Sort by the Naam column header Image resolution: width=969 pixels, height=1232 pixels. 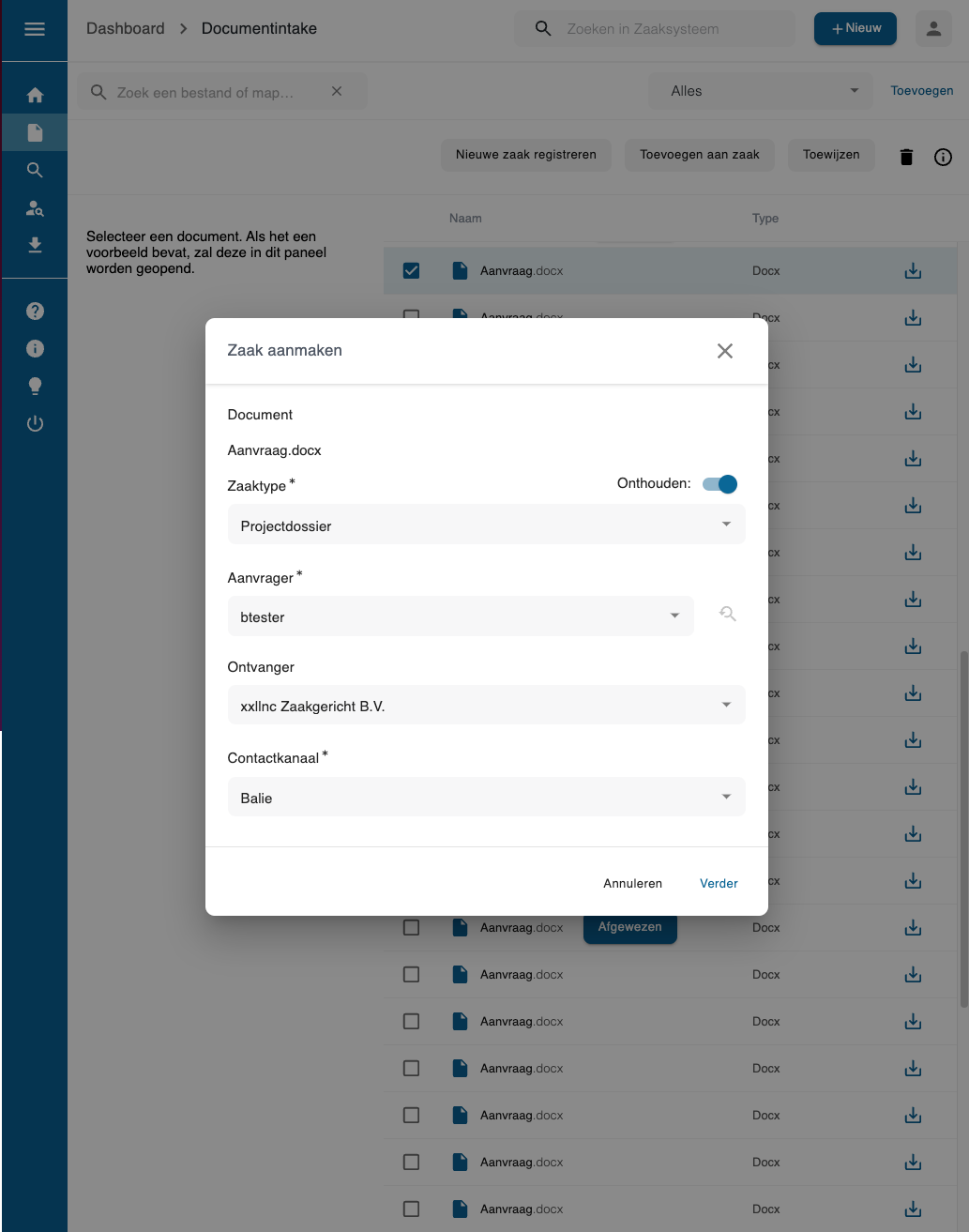pyautogui.click(x=465, y=219)
